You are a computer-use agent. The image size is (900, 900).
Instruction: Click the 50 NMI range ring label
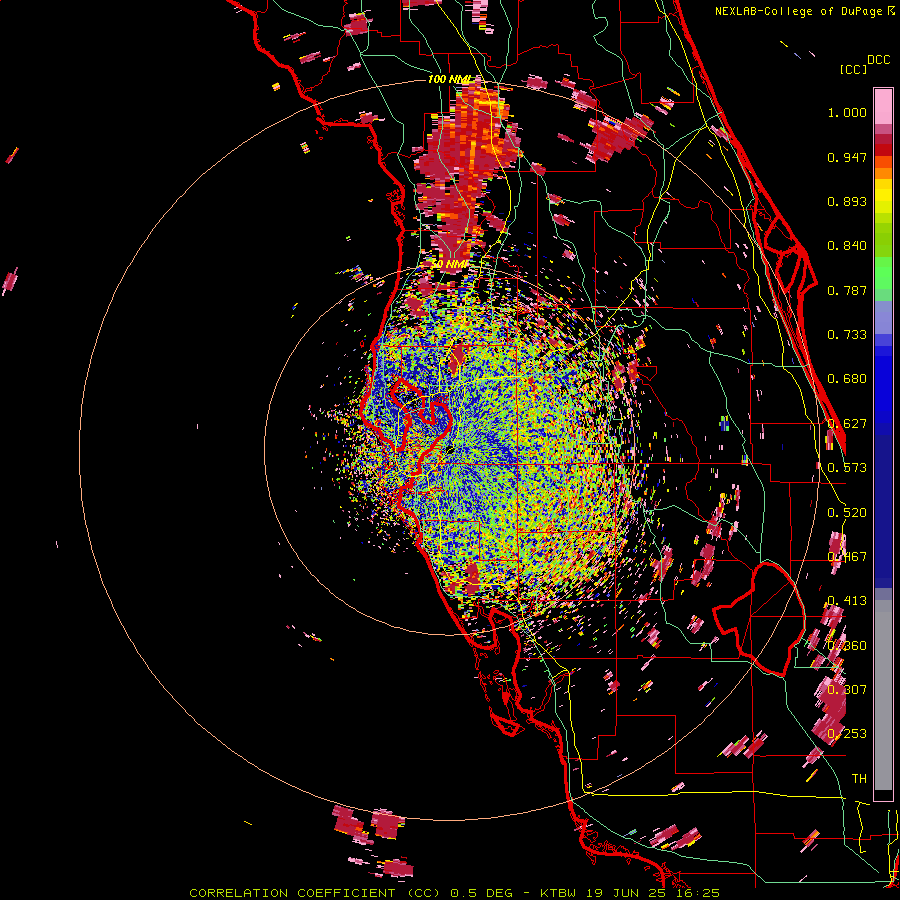pos(450,264)
